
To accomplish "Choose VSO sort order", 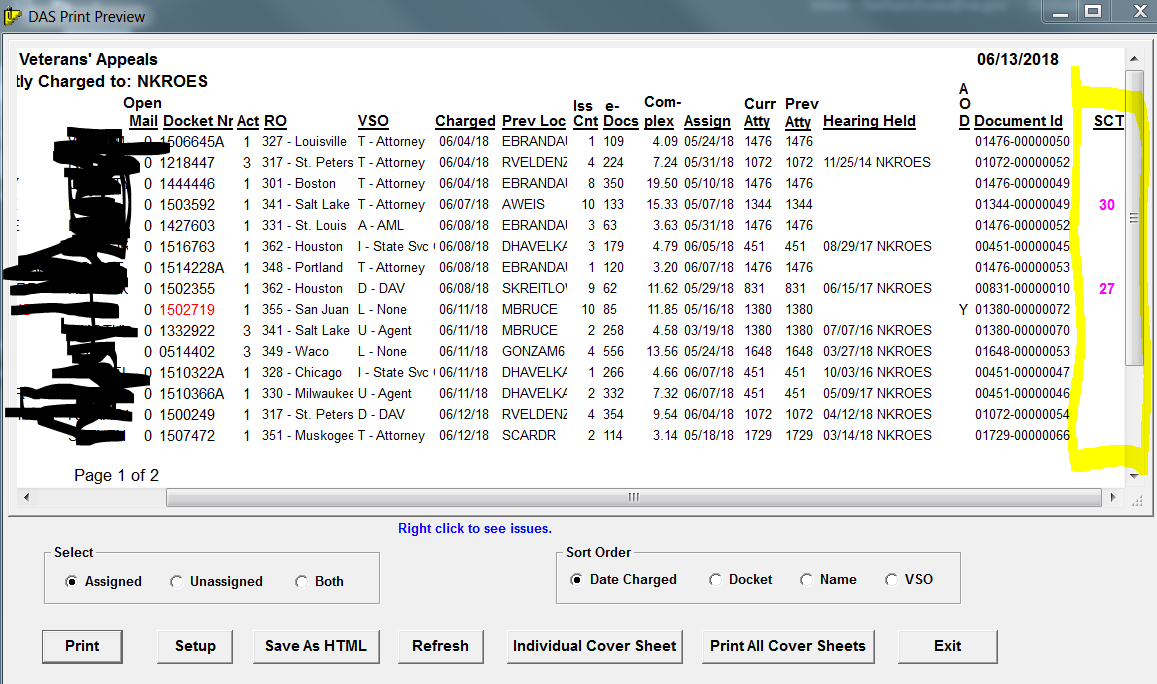I will pyautogui.click(x=891, y=579).
